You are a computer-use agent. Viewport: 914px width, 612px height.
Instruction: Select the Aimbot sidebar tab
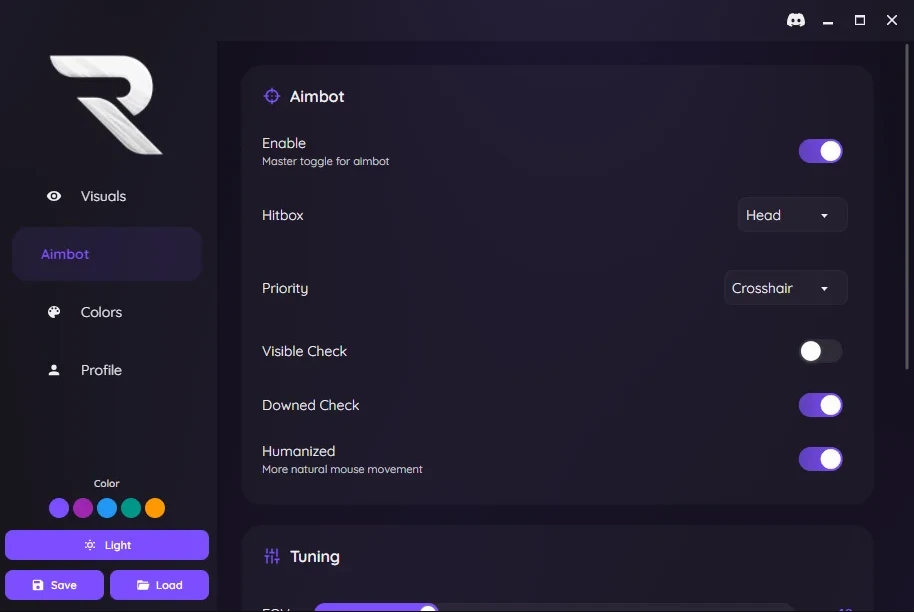coord(106,254)
